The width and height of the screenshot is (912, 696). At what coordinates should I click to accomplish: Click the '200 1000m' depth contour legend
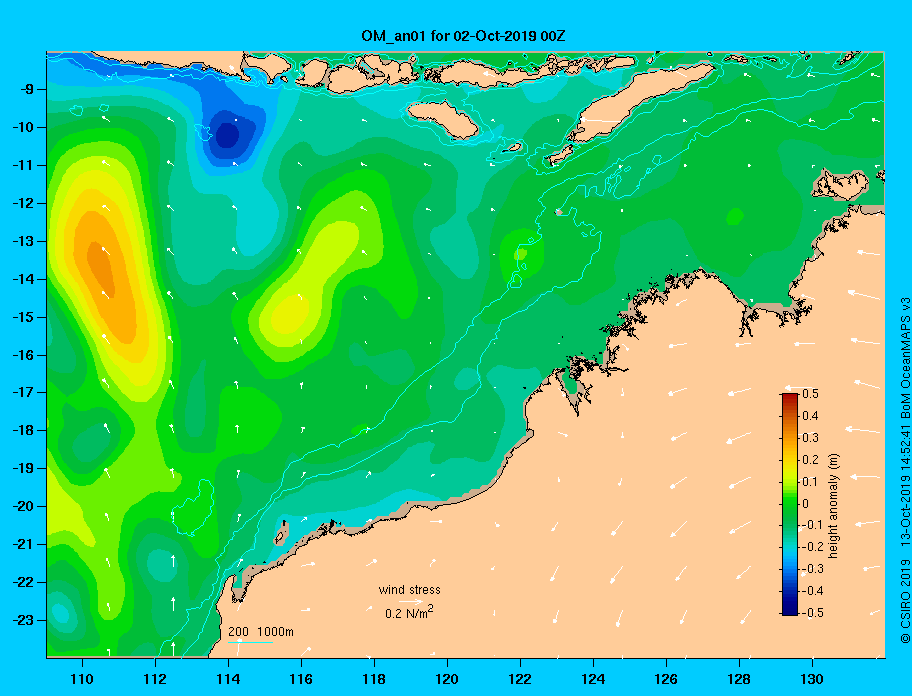click(x=261, y=631)
